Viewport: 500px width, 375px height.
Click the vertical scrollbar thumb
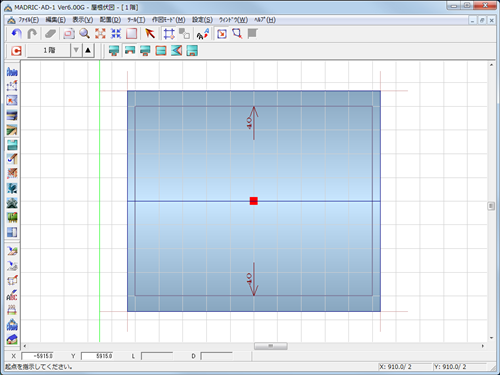491,206
